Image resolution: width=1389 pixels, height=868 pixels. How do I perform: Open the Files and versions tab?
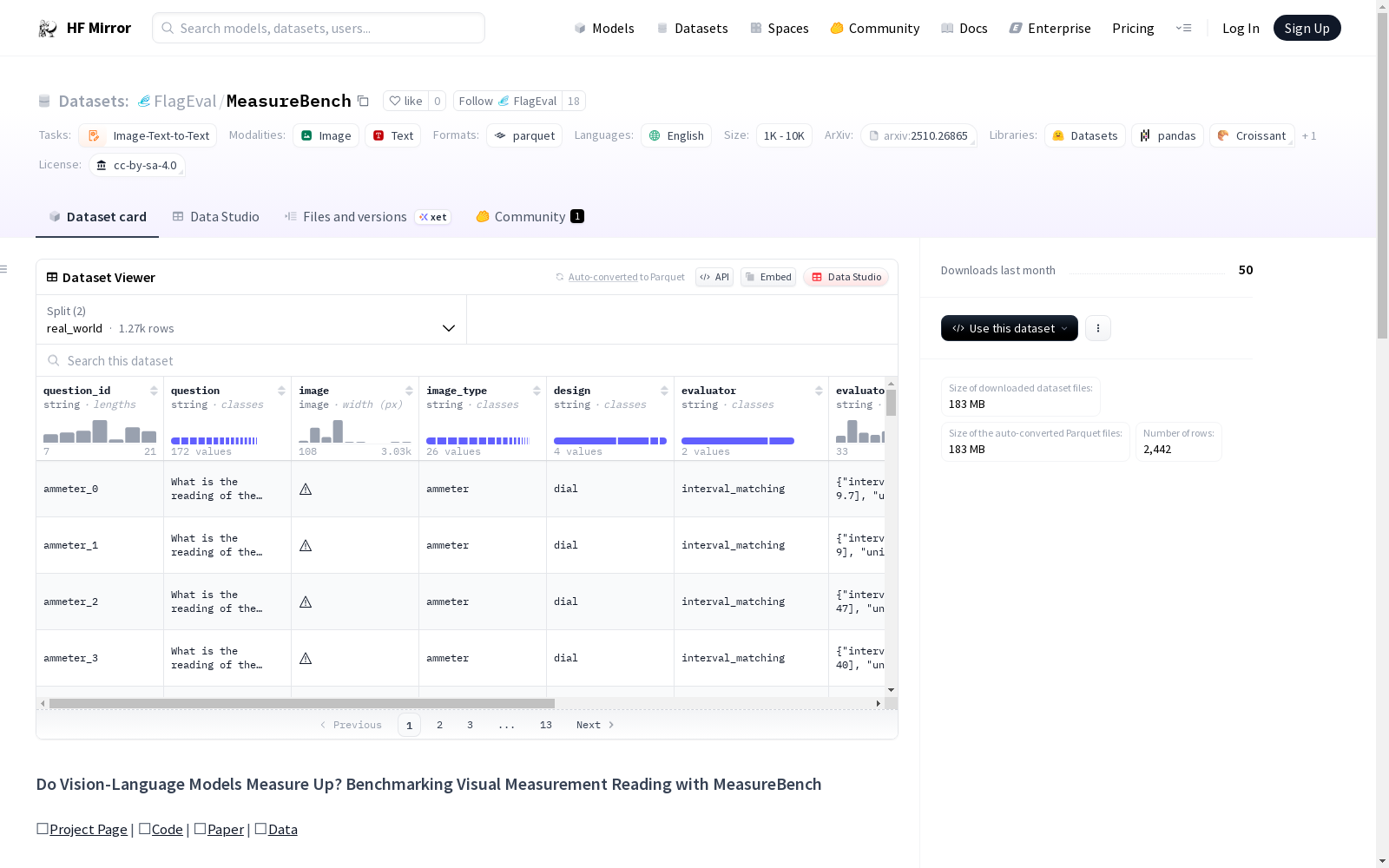[x=367, y=217]
